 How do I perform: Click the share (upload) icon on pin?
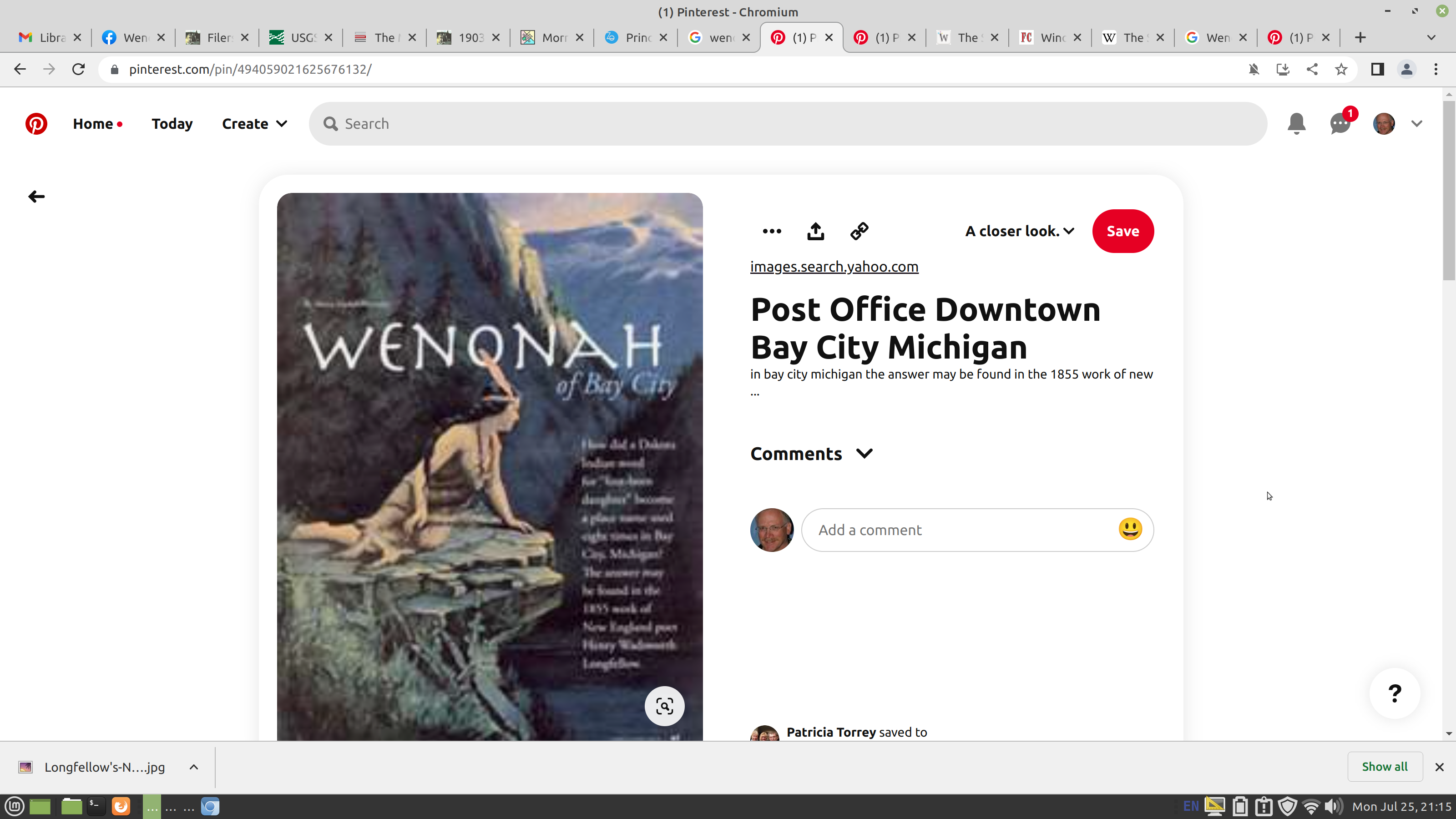point(815,231)
